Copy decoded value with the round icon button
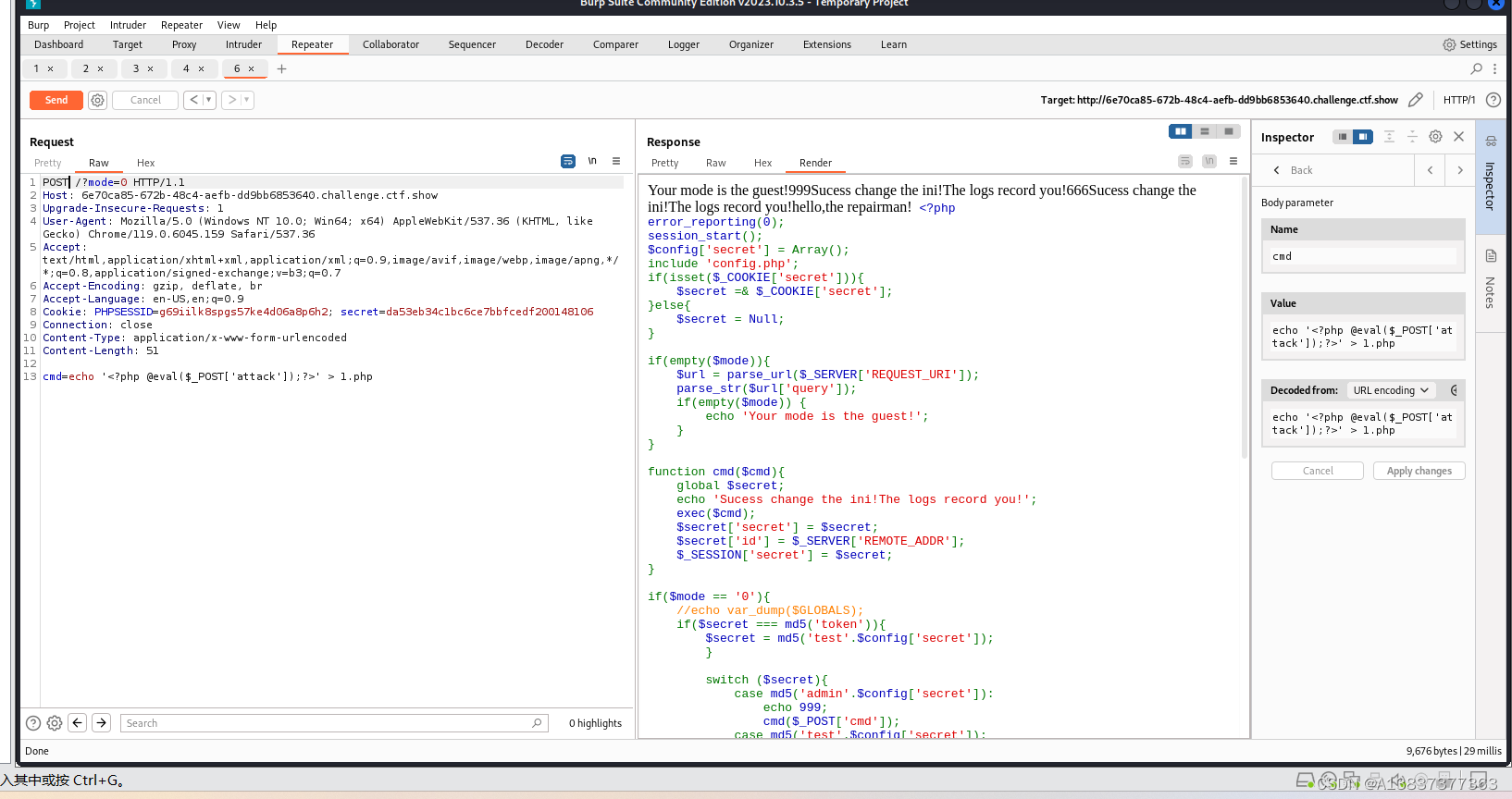Screen dimensions: 1512x799 1455,390
